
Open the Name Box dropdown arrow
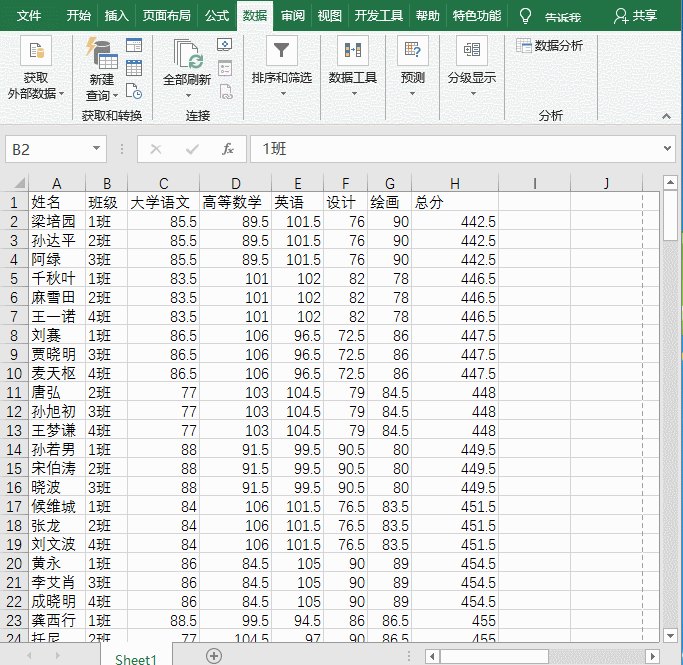click(x=97, y=149)
